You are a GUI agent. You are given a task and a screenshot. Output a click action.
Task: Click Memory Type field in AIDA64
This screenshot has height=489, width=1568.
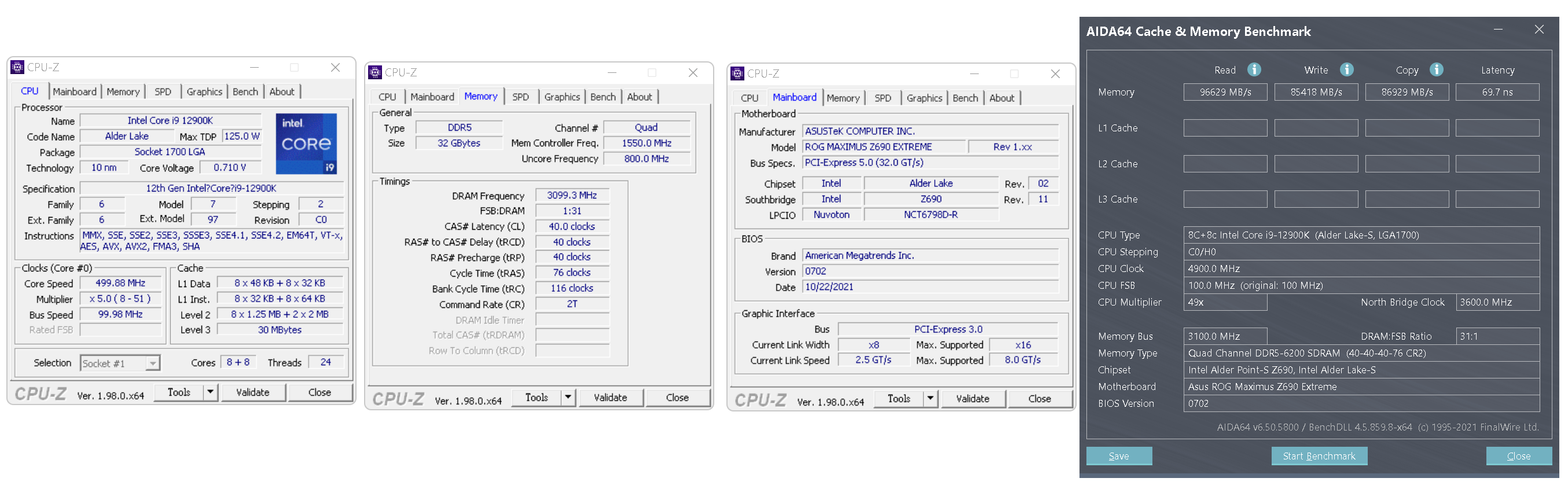click(1361, 353)
